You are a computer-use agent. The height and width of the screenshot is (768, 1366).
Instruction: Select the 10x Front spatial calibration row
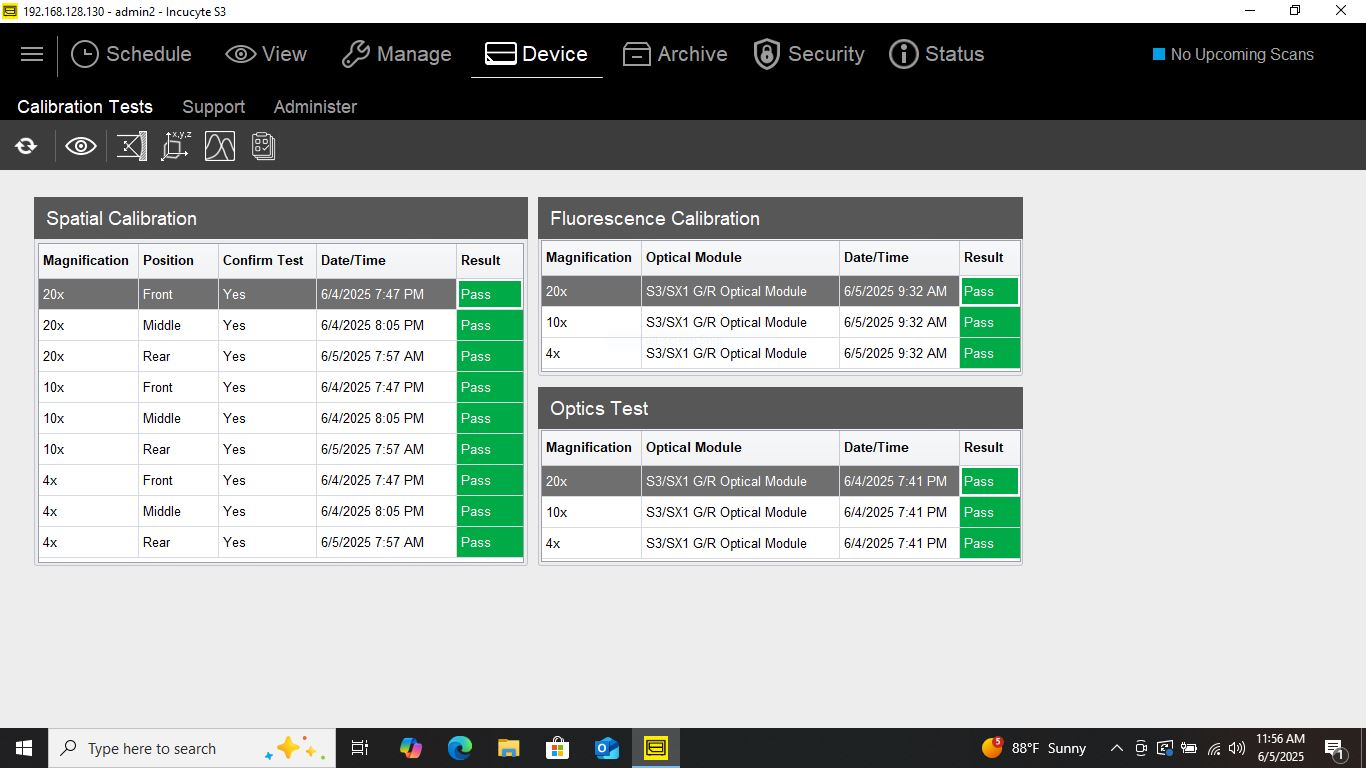(x=281, y=387)
